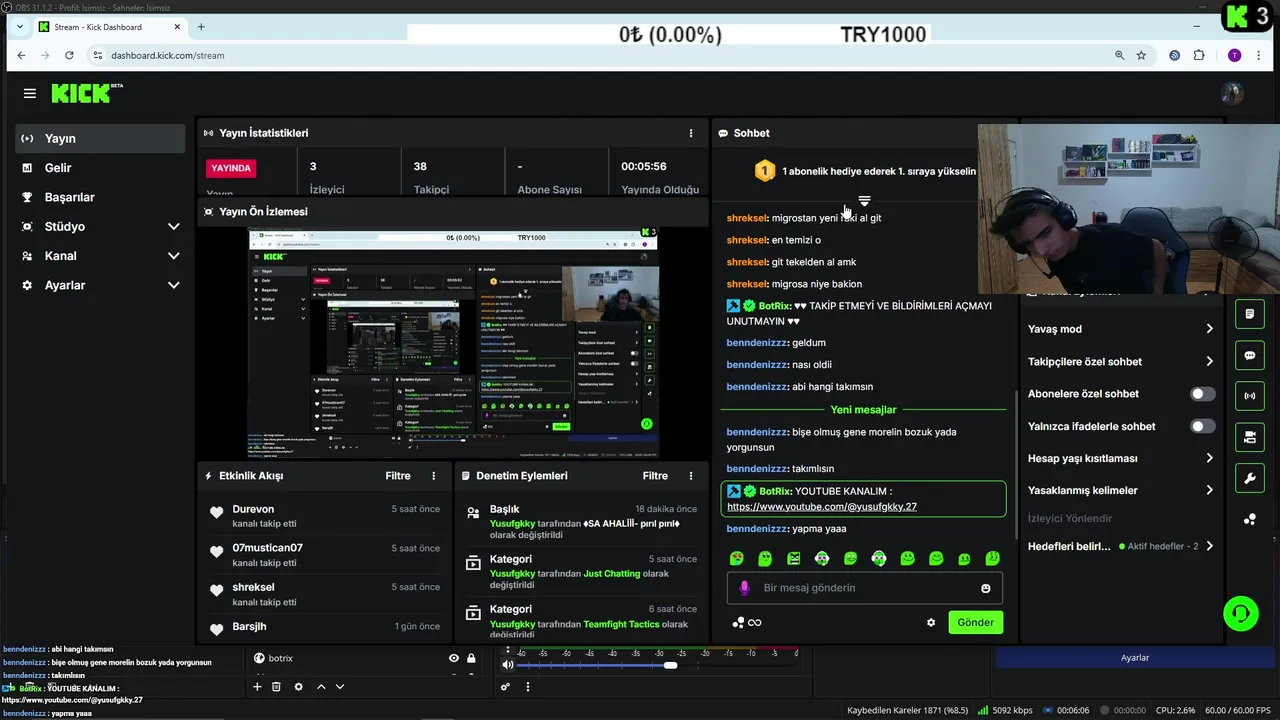Viewport: 1280px width, 720px height.
Task: Open Yavaş mod options
Action: point(1120,329)
